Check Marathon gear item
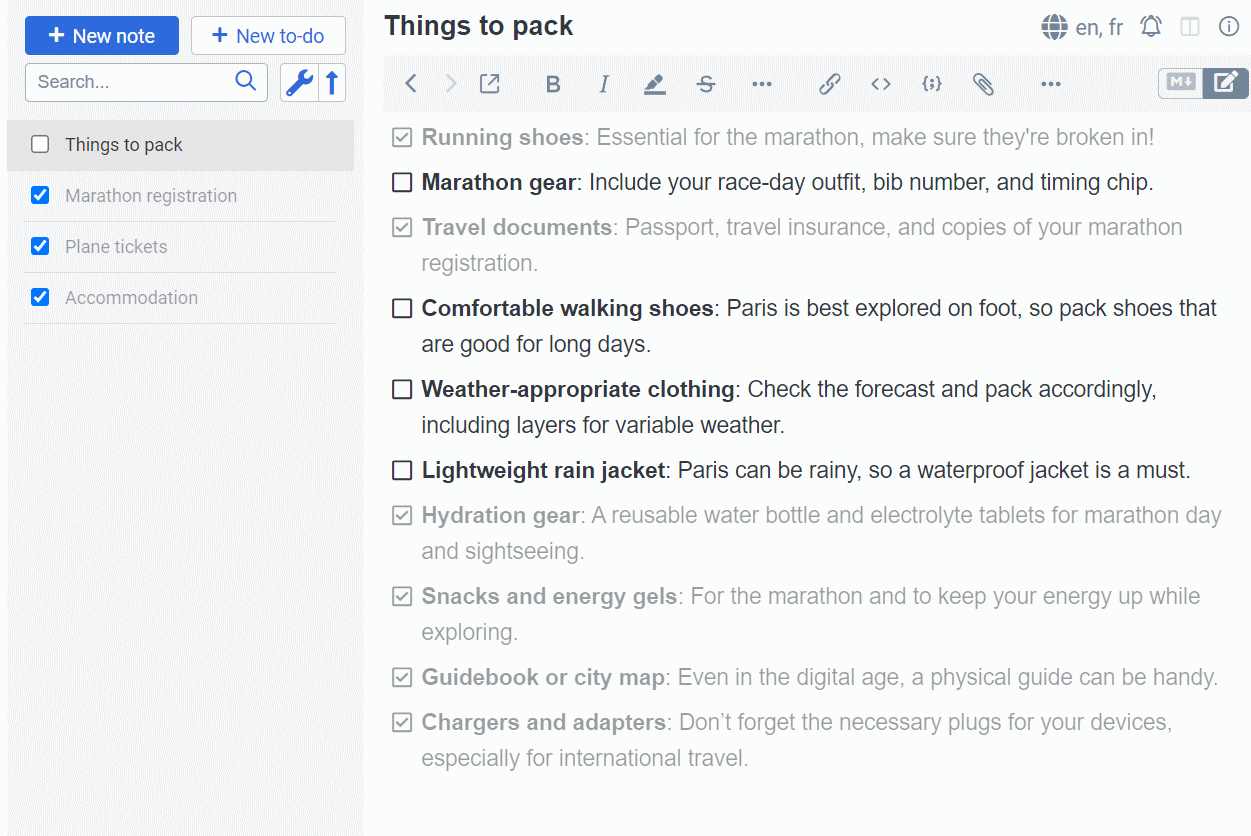 pos(402,183)
